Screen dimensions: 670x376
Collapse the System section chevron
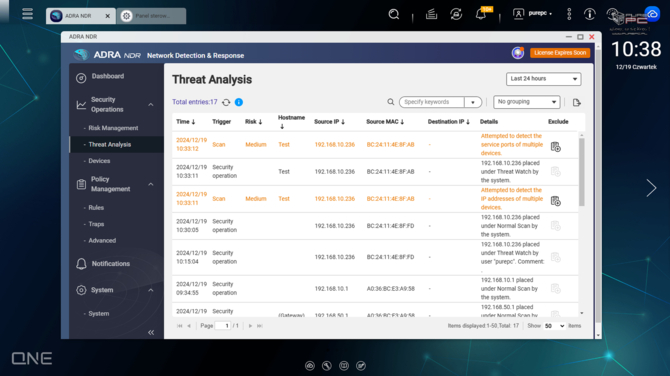[x=151, y=290]
